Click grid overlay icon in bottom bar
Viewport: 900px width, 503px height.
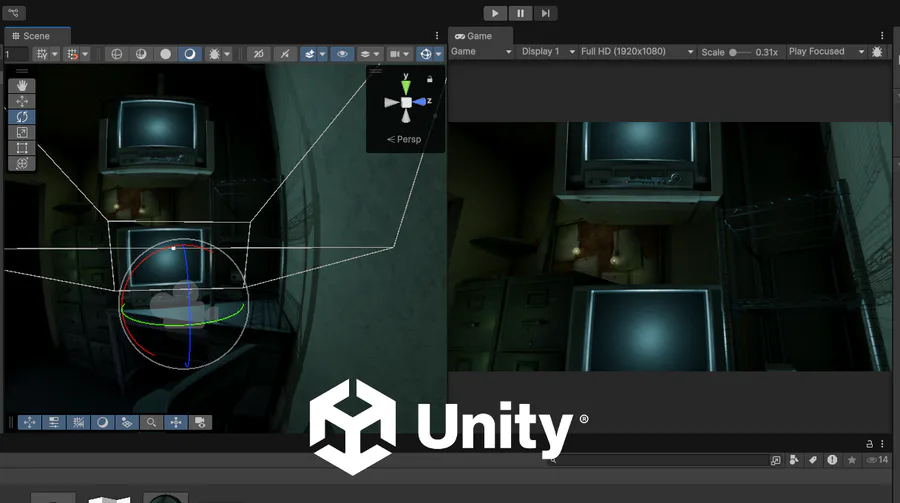[x=78, y=423]
